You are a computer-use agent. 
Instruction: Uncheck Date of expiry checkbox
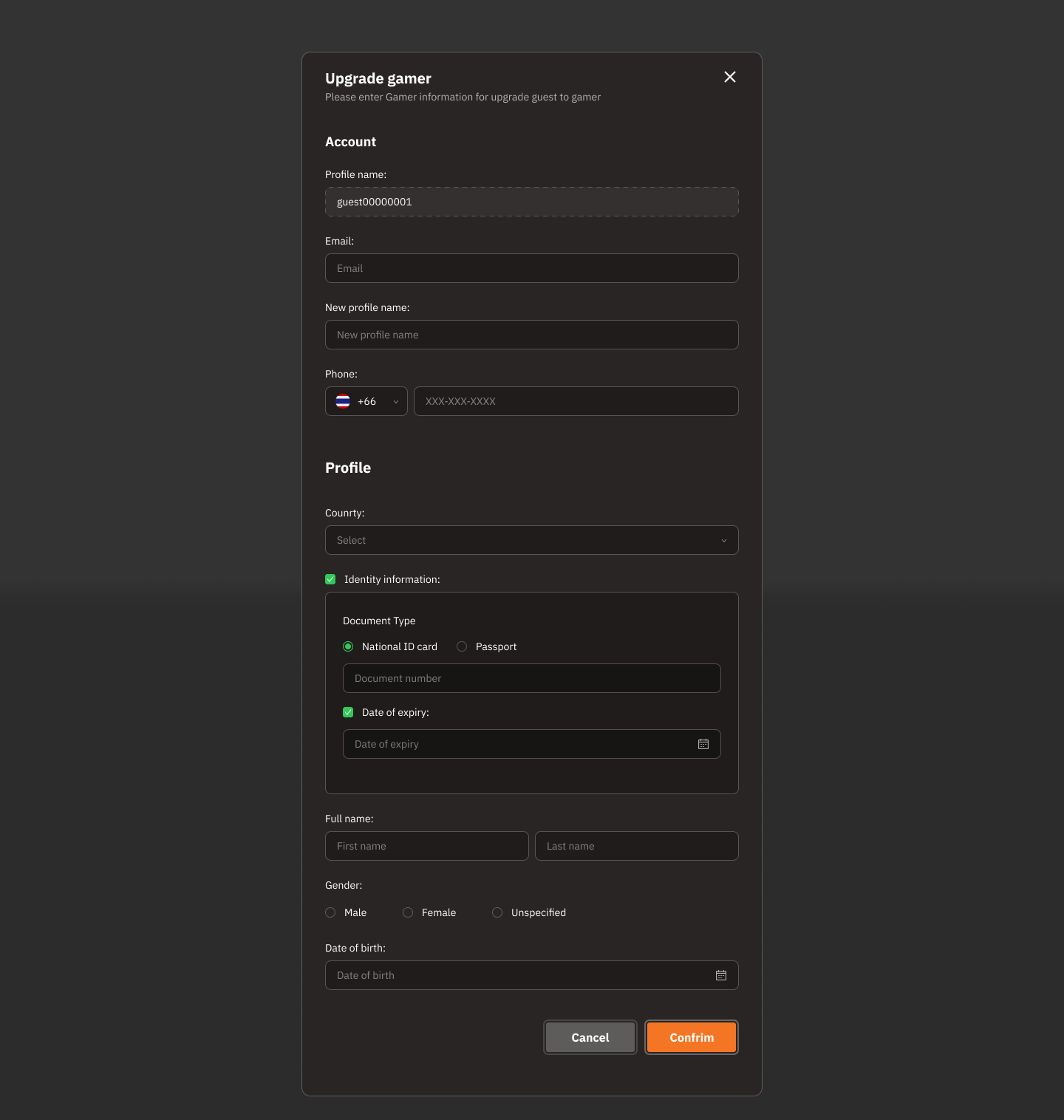tap(348, 712)
